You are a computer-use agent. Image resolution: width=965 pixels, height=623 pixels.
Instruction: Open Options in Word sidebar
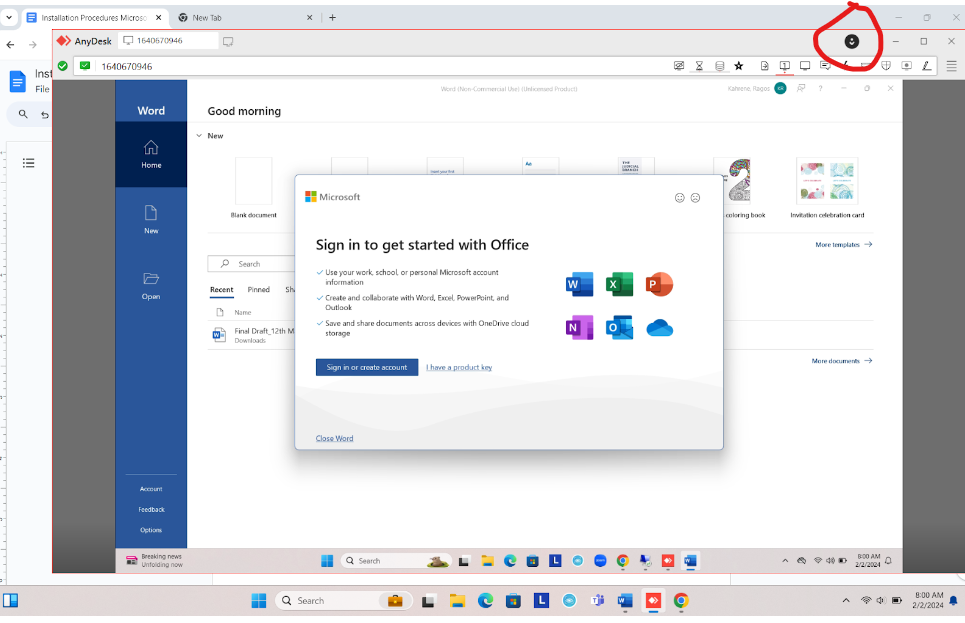[x=151, y=530]
